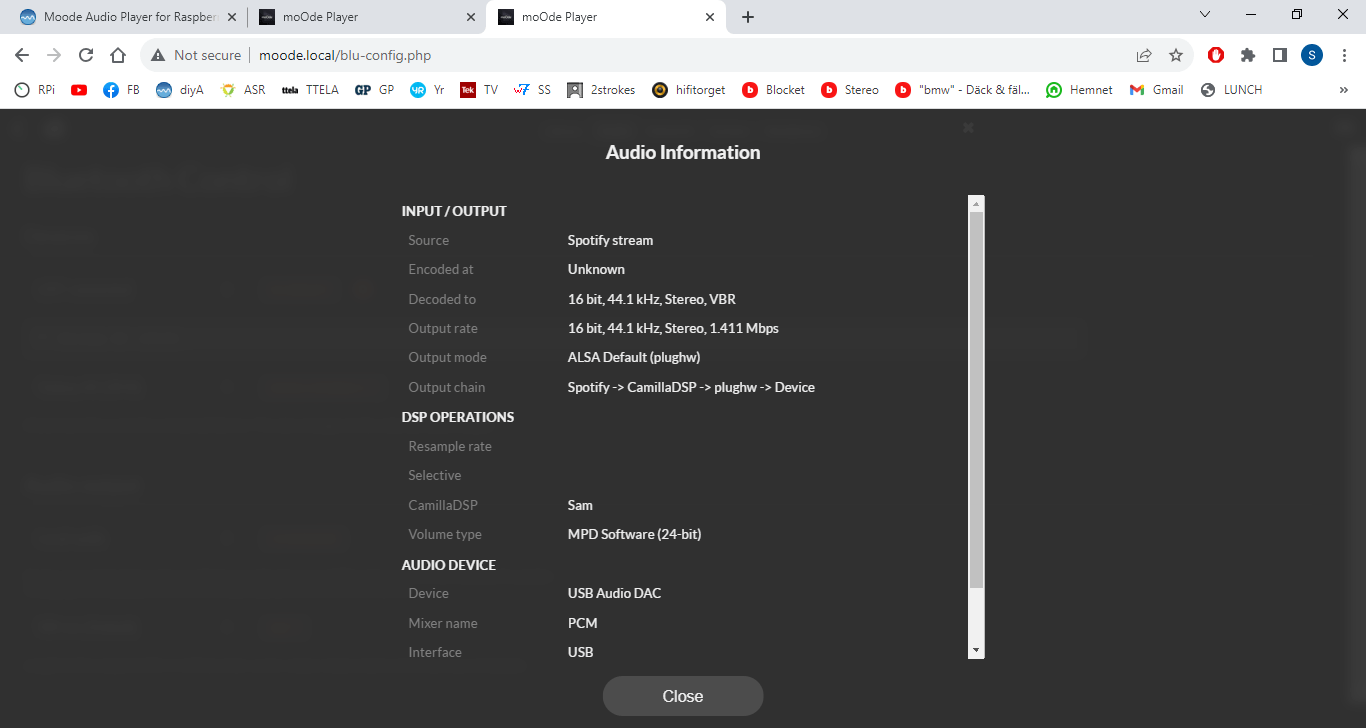Select the "USB Audio DAC" device value
1366x728 pixels.
point(614,593)
